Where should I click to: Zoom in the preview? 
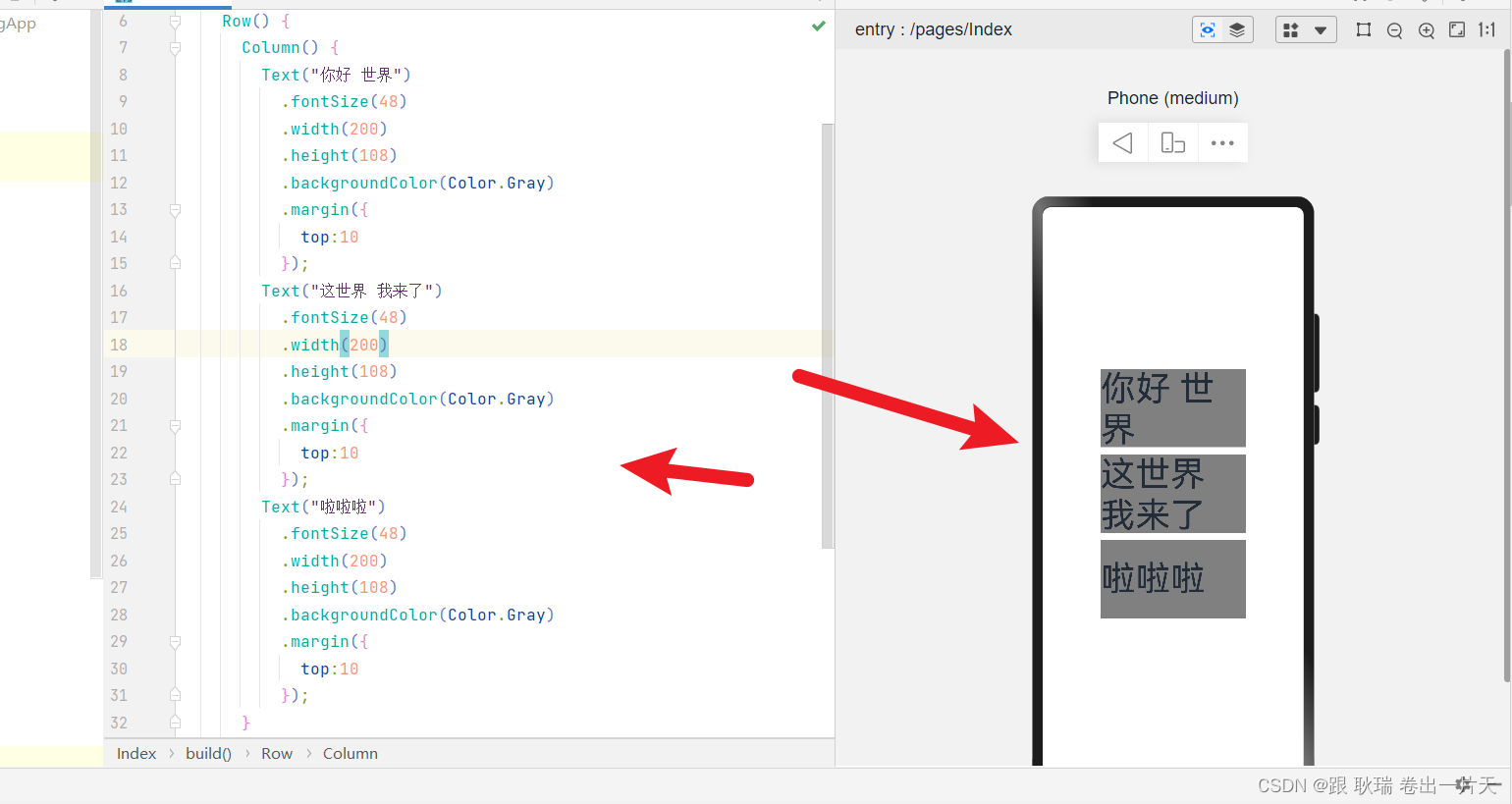pyautogui.click(x=1427, y=30)
